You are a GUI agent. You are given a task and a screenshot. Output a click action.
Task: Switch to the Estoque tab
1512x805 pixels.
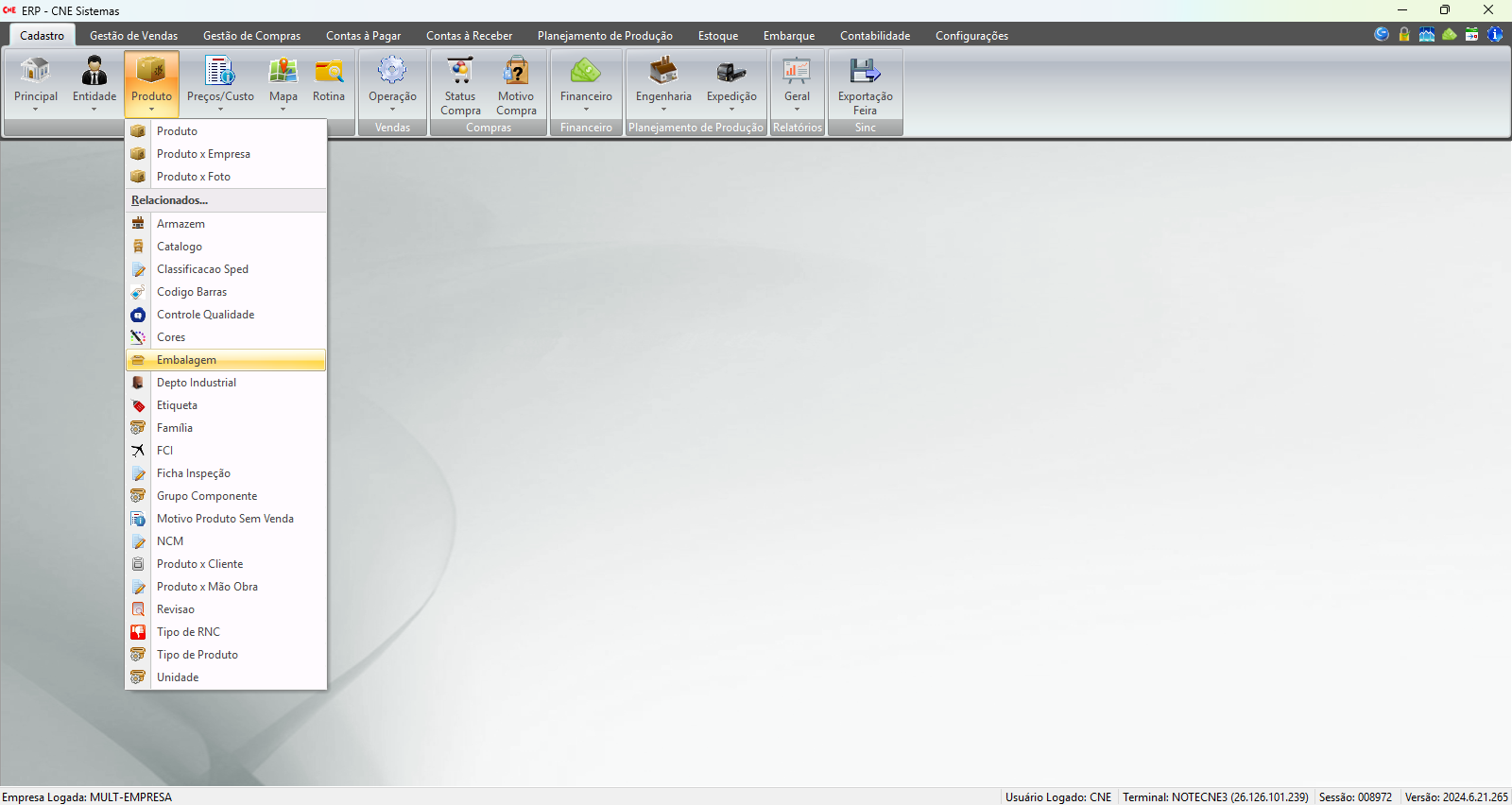pyautogui.click(x=718, y=36)
